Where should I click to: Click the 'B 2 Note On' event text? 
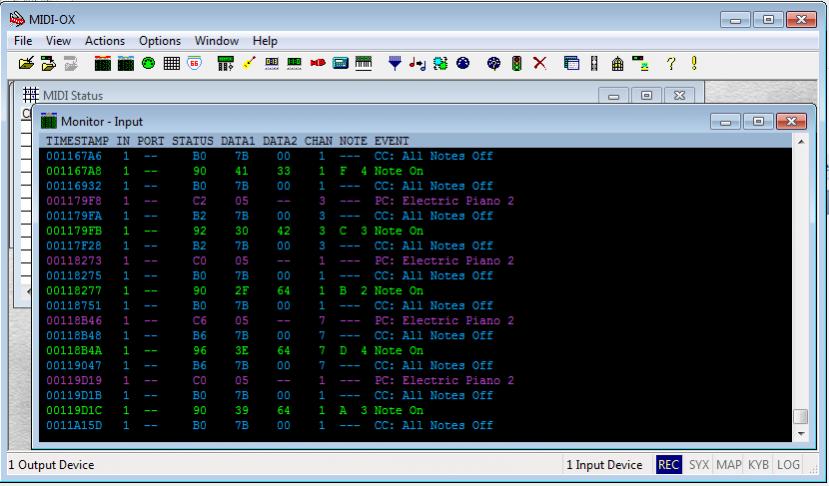381,290
